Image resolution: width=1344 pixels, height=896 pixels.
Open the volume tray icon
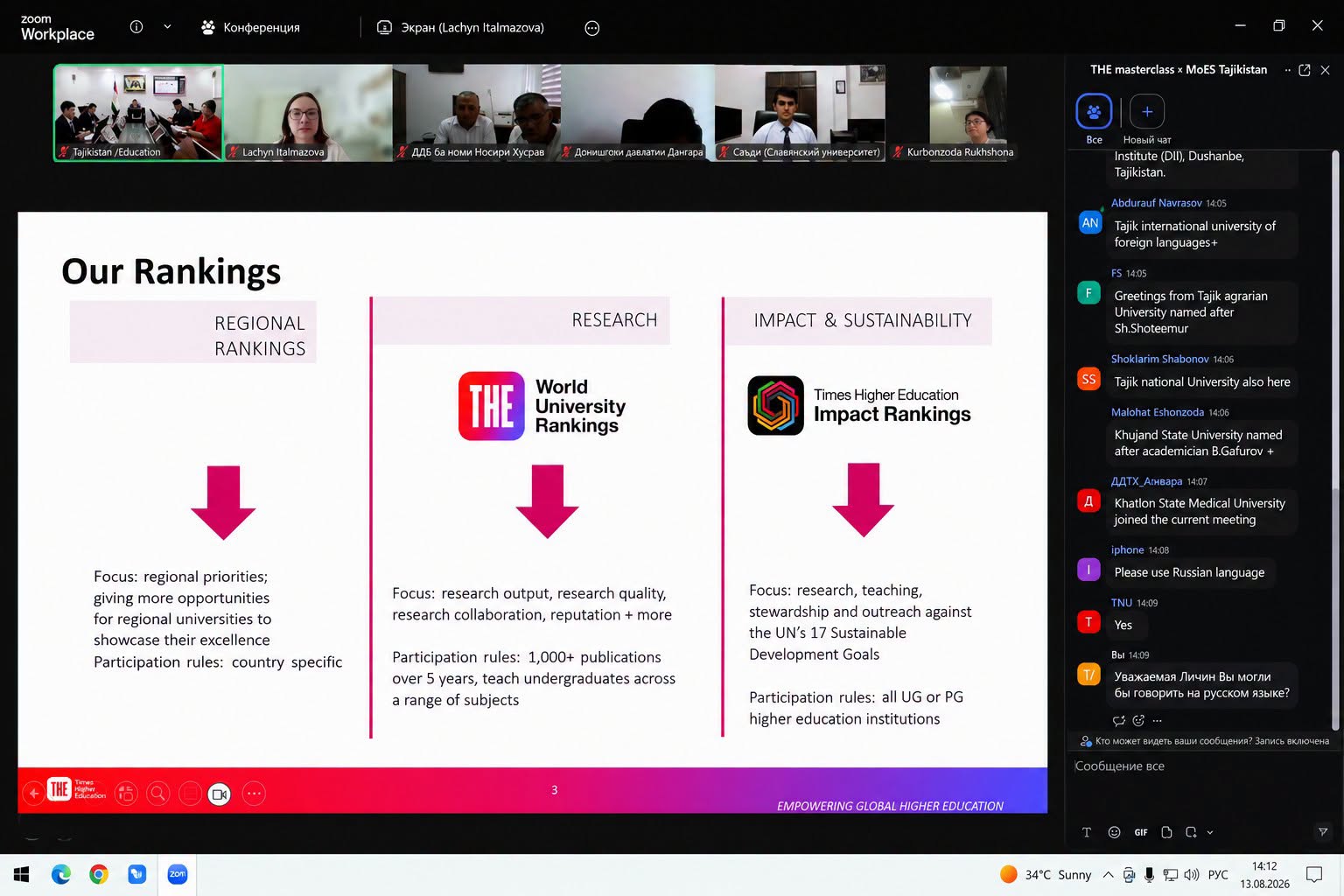pos(1191,874)
